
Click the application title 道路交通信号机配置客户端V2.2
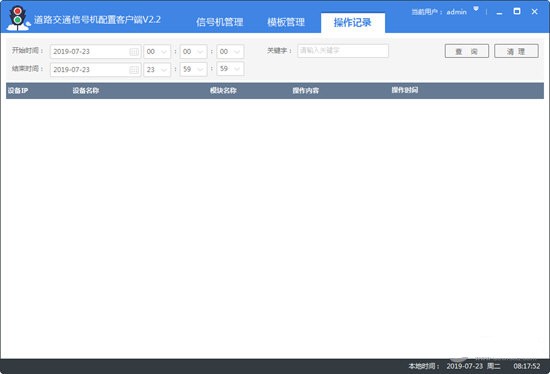pyautogui.click(x=97, y=20)
